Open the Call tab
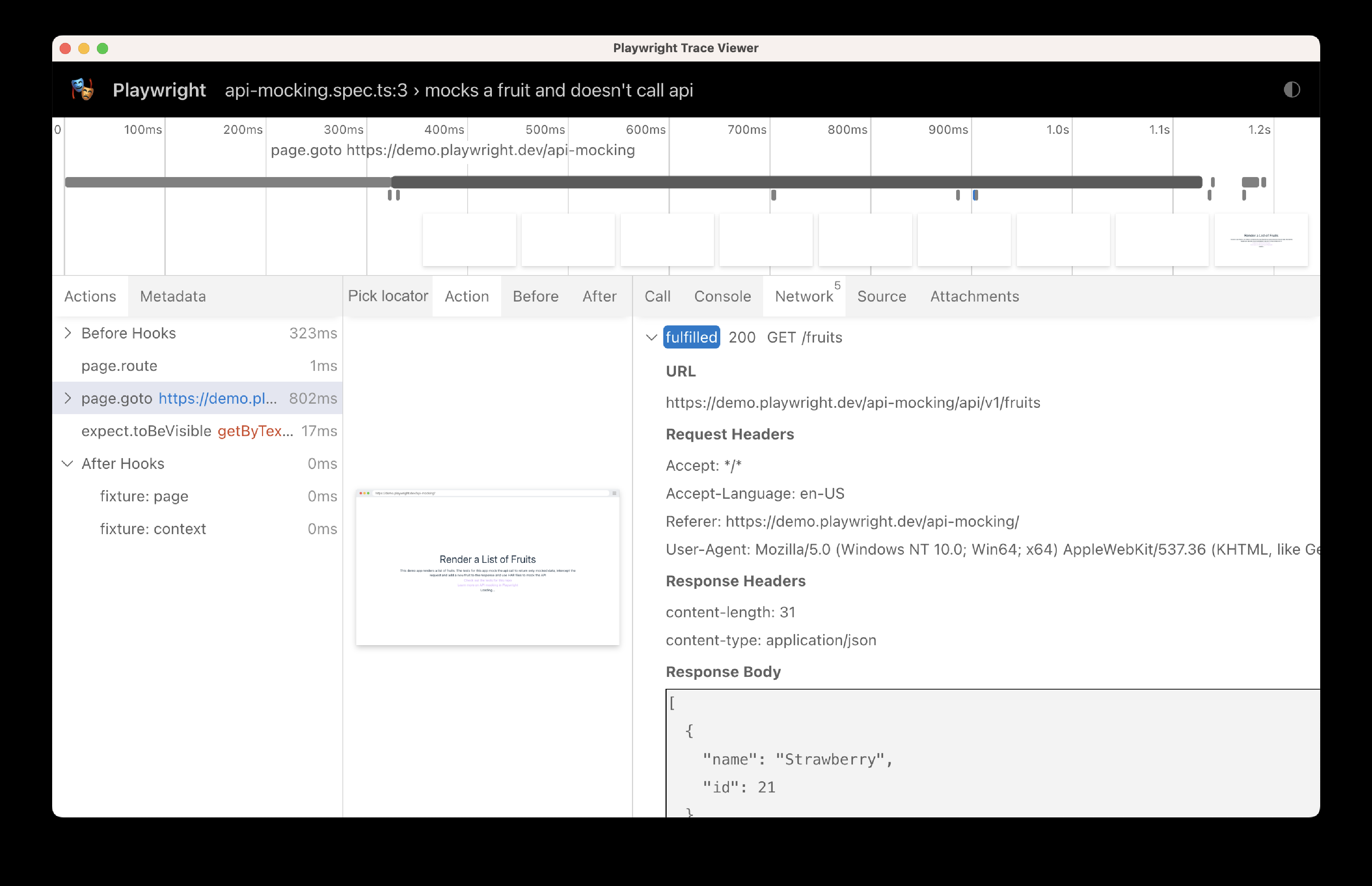Image resolution: width=1372 pixels, height=886 pixels. [x=658, y=296]
